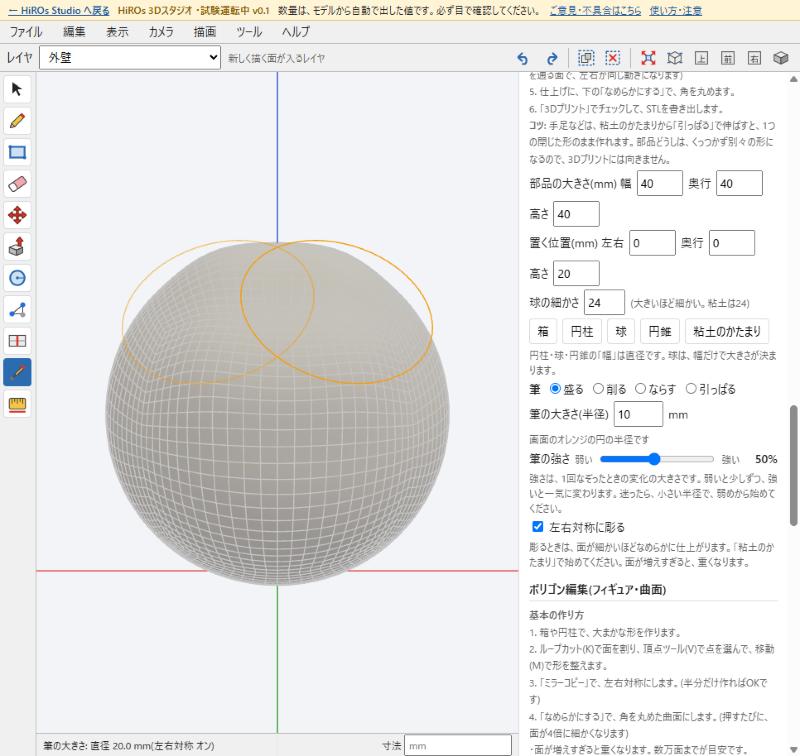Image resolution: width=800 pixels, height=756 pixels.
Task: Follow the HiROs Studio へ戻る link
Action: tap(59, 10)
